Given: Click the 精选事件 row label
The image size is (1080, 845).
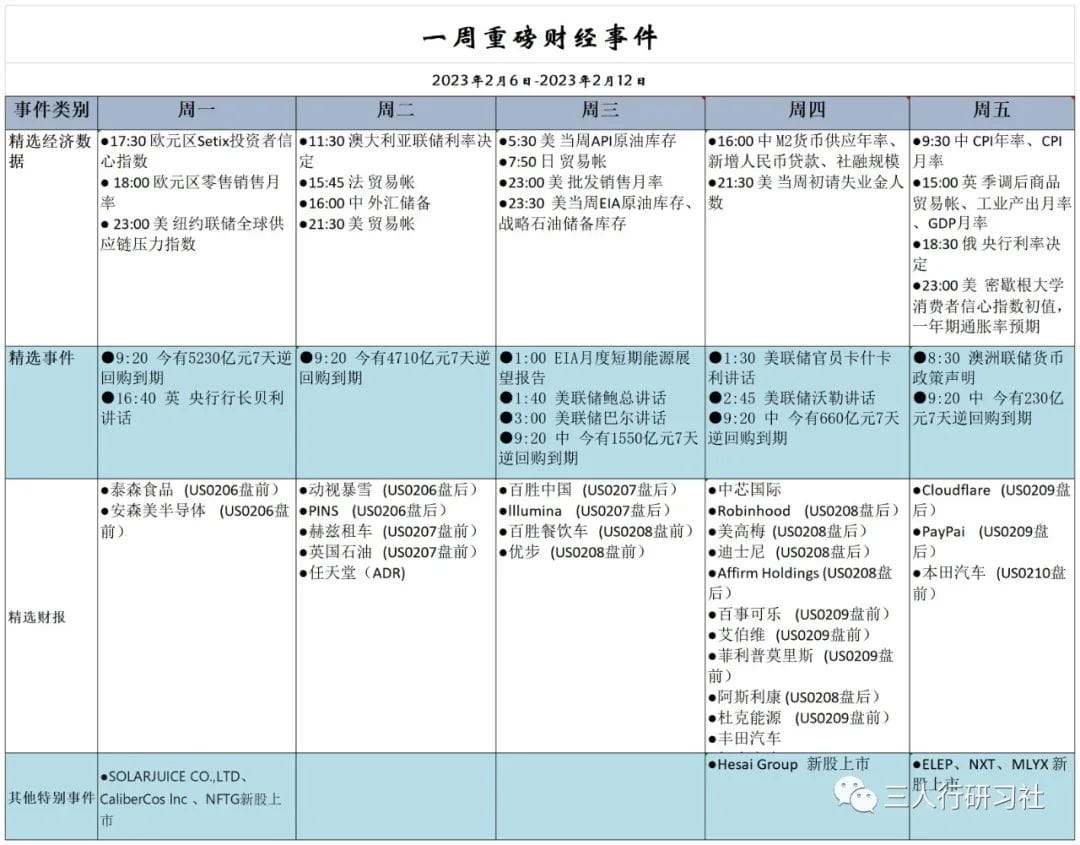Looking at the screenshot, I should pos(41,358).
